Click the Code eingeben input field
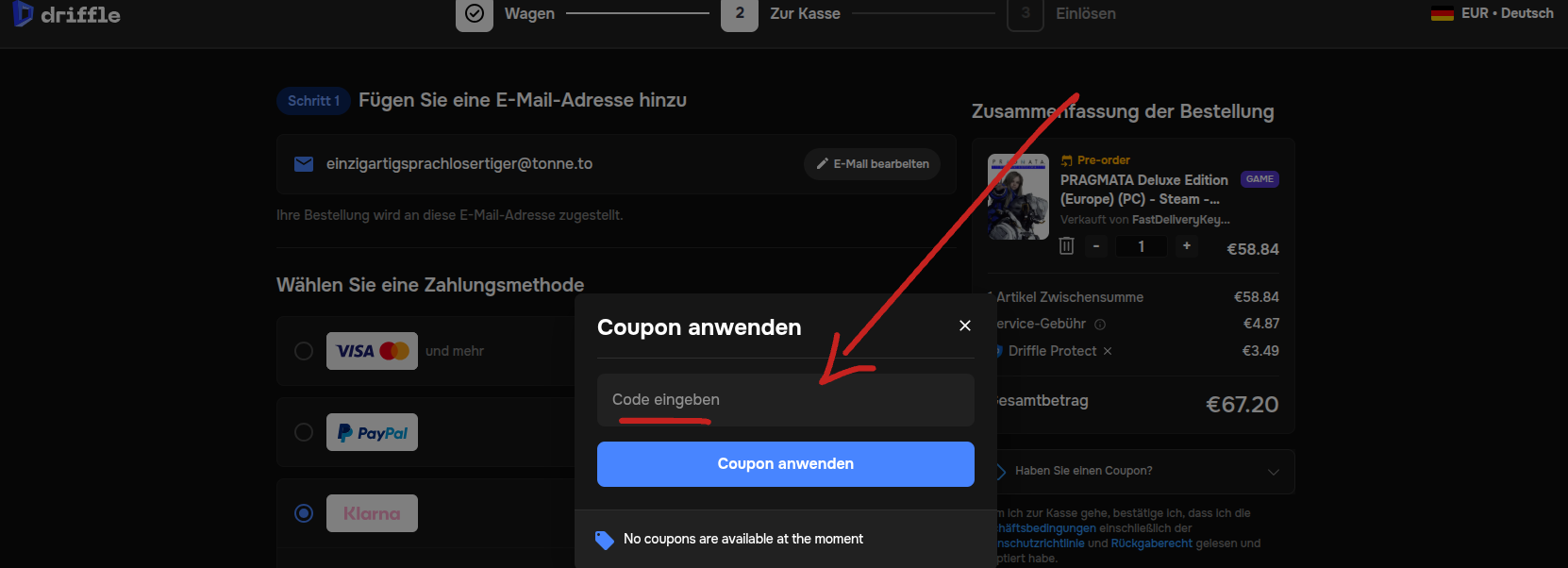 click(x=785, y=400)
